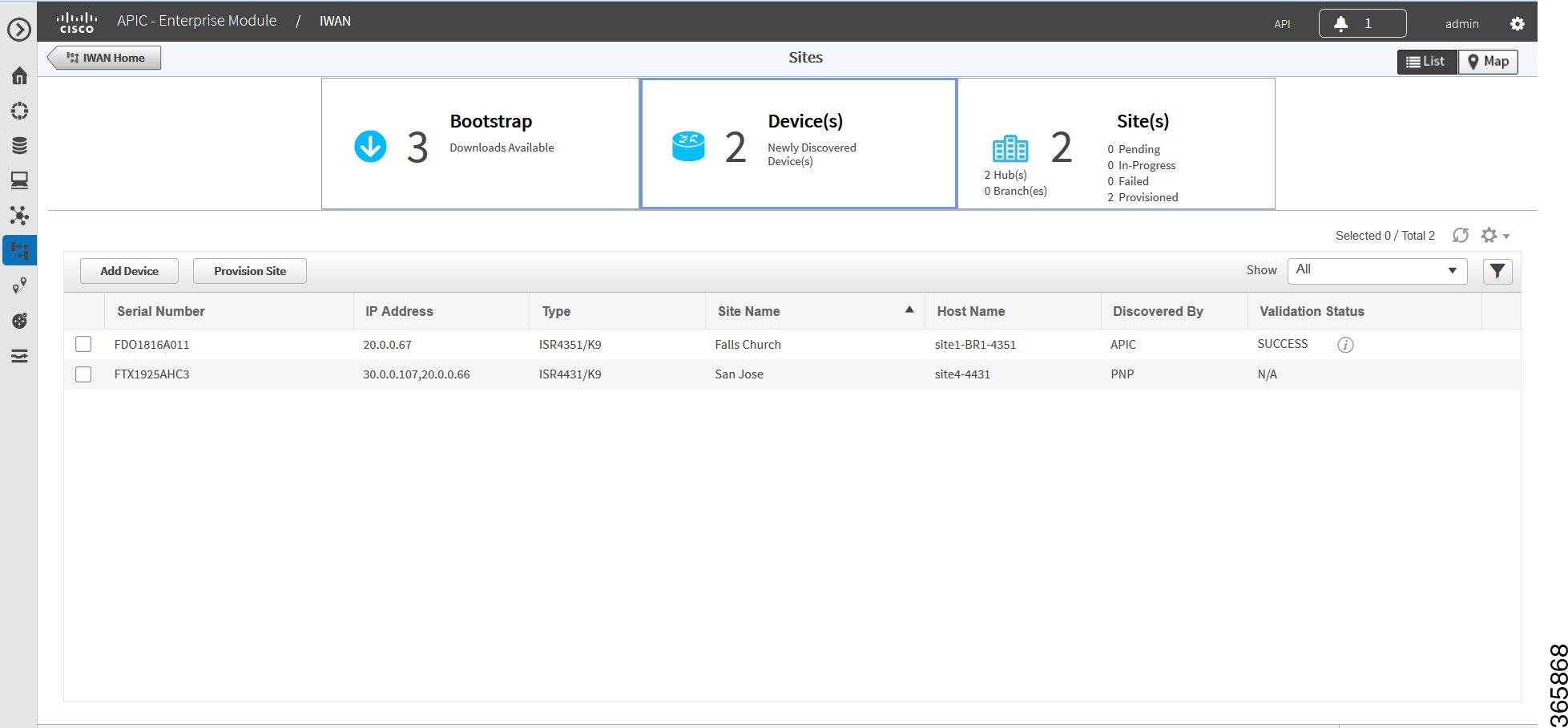This screenshot has width=1568, height=728.
Task: Click serial number FDO1816A011
Action: (x=151, y=345)
